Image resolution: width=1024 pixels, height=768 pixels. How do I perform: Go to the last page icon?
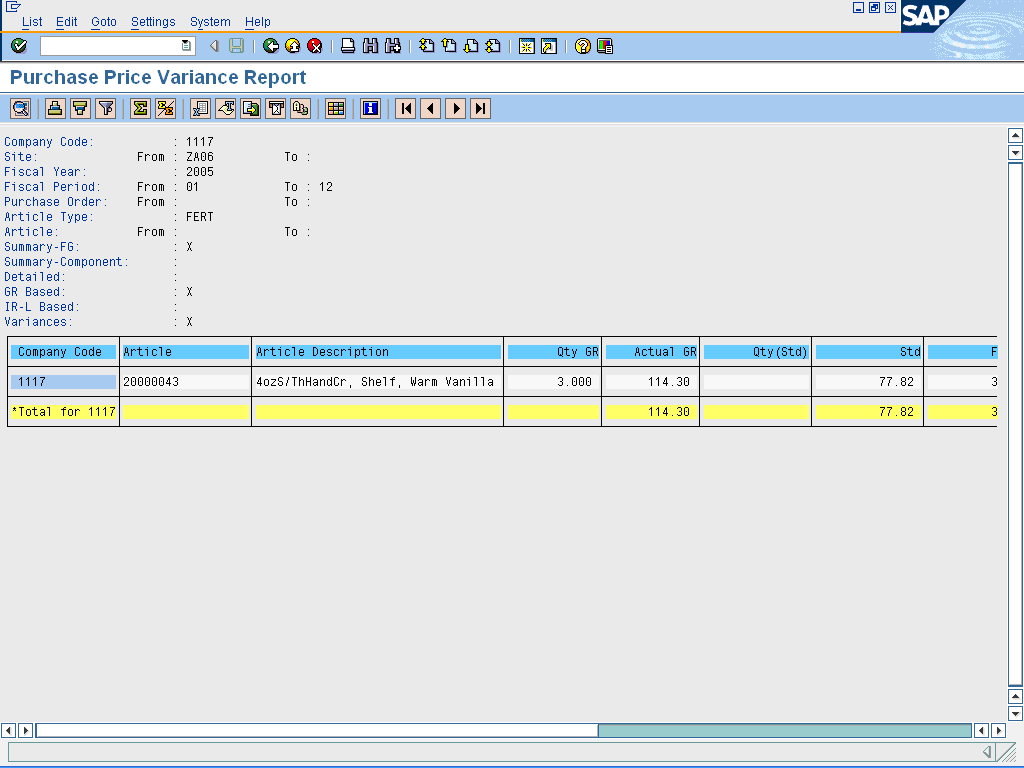[493, 46]
